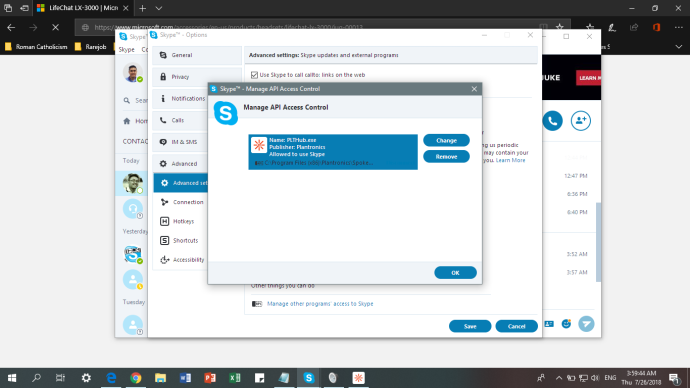Open taskbar search

pos(36,378)
